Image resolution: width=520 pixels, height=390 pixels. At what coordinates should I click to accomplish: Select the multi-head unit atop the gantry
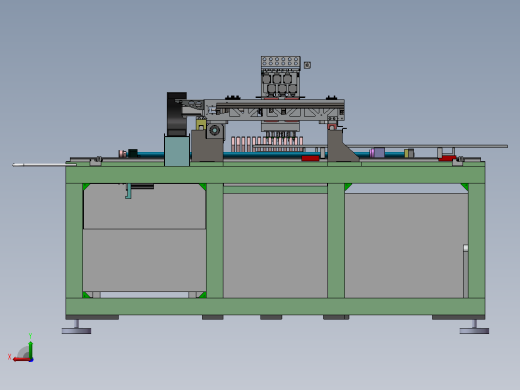[x=281, y=77]
